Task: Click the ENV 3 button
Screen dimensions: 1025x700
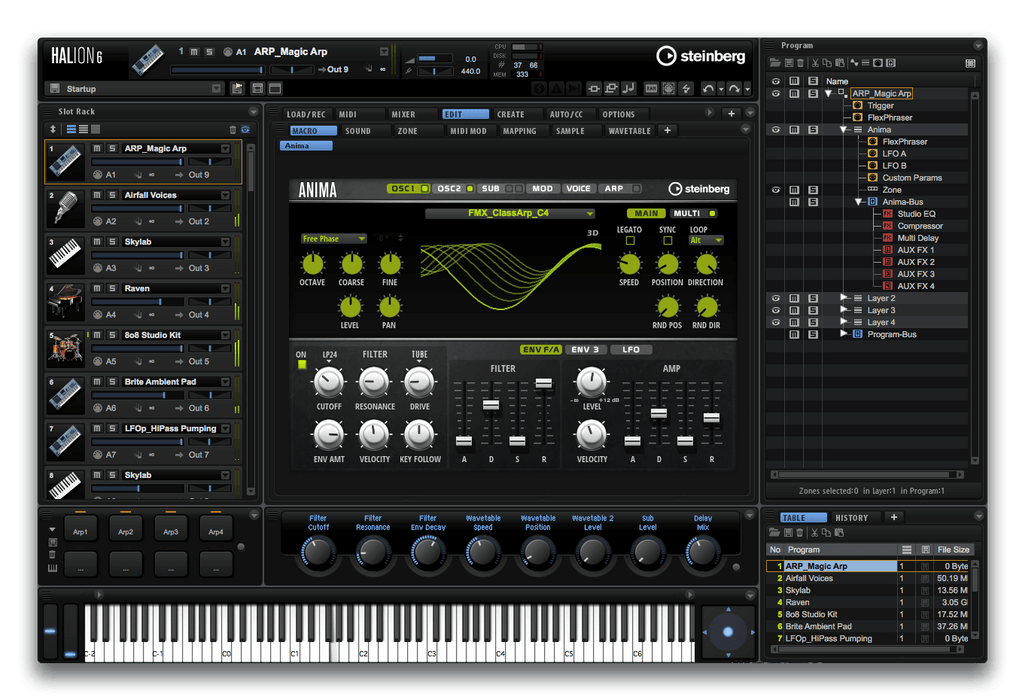Action: tap(586, 350)
